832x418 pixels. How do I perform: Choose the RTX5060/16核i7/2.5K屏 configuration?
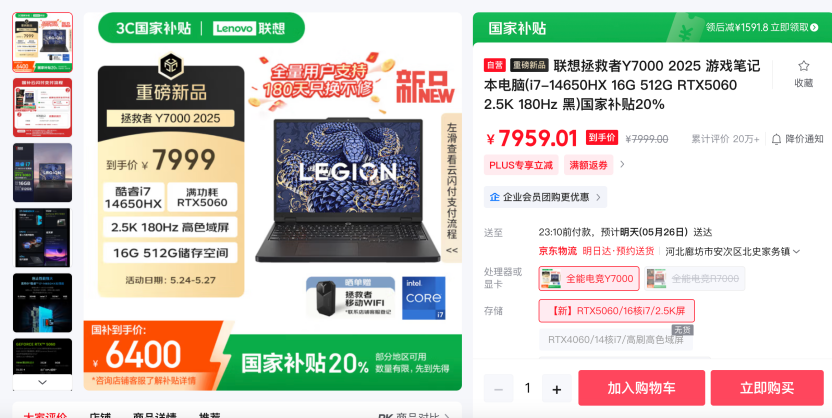(x=617, y=311)
